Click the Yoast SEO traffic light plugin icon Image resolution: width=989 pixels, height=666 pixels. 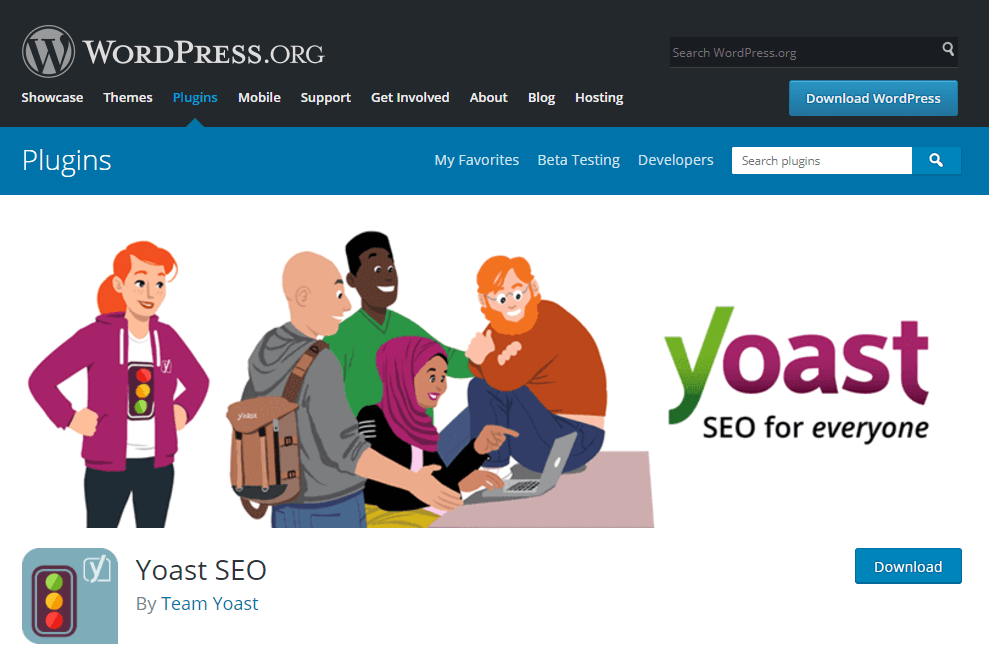70,596
